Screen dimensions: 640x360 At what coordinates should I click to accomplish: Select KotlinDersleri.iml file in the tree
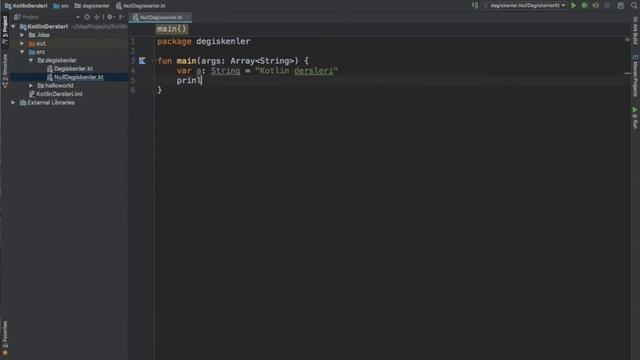[x=56, y=94]
